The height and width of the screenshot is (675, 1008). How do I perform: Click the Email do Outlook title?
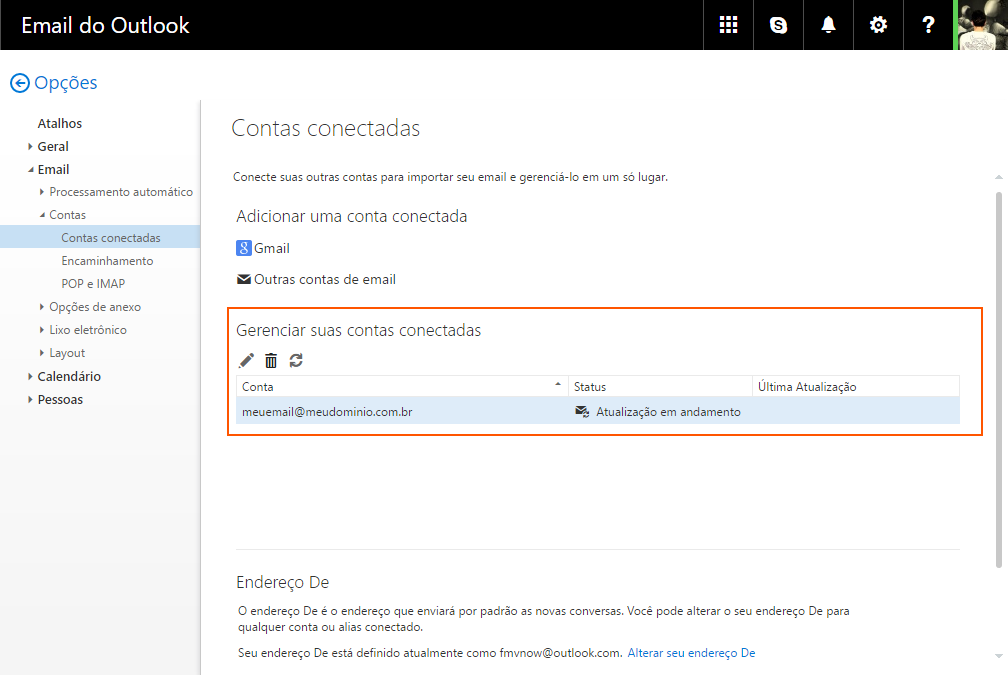pos(105,25)
